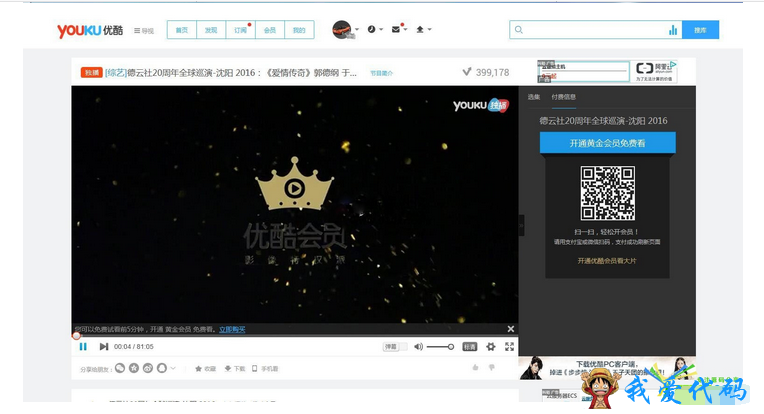764x414 pixels.
Task: Expand the history dropdown arrow
Action: point(381,29)
